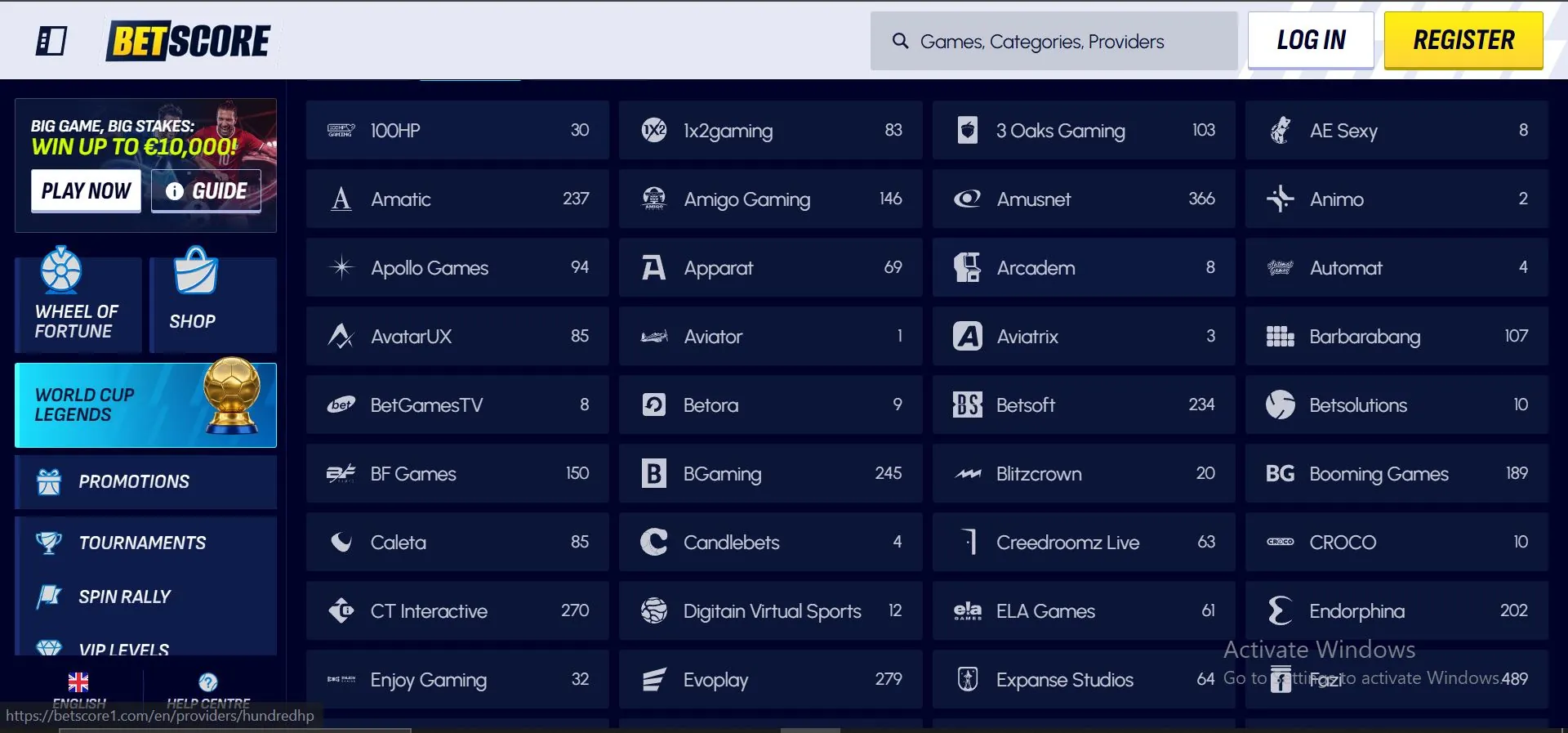
Task: Open the Creedroomz Live provider link
Action: 1084,542
